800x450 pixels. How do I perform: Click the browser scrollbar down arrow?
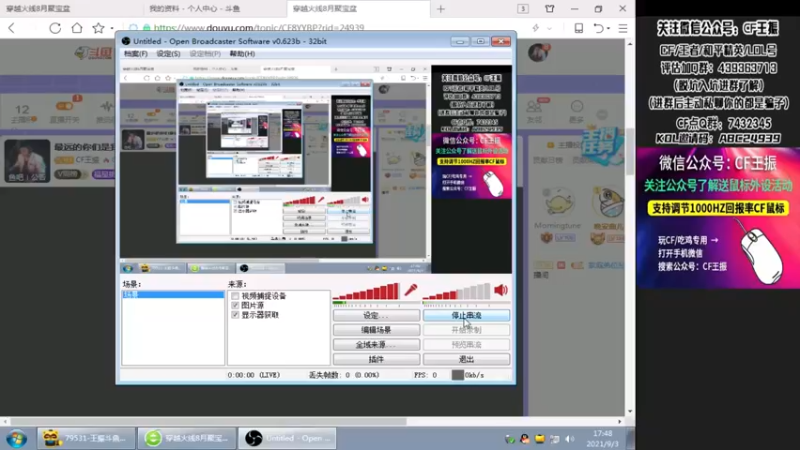630,411
